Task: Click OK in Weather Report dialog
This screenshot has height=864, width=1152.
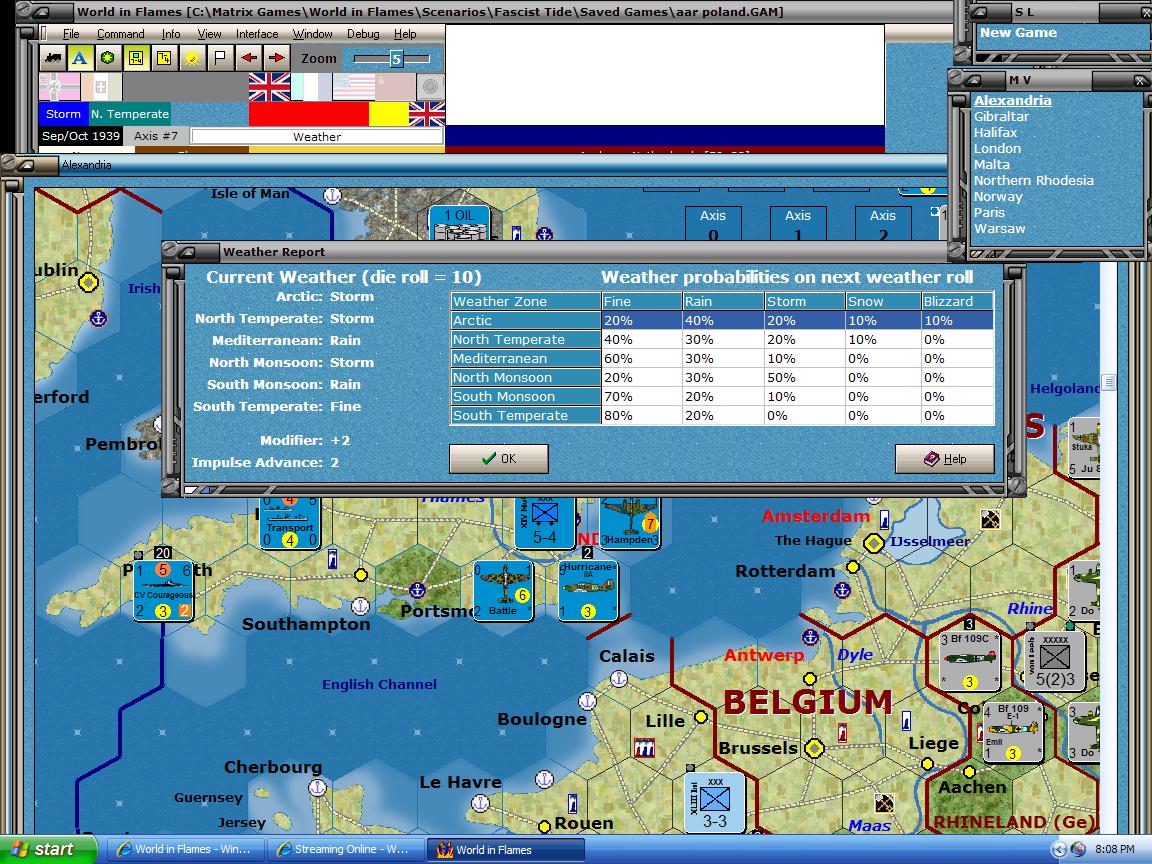Action: [499, 458]
